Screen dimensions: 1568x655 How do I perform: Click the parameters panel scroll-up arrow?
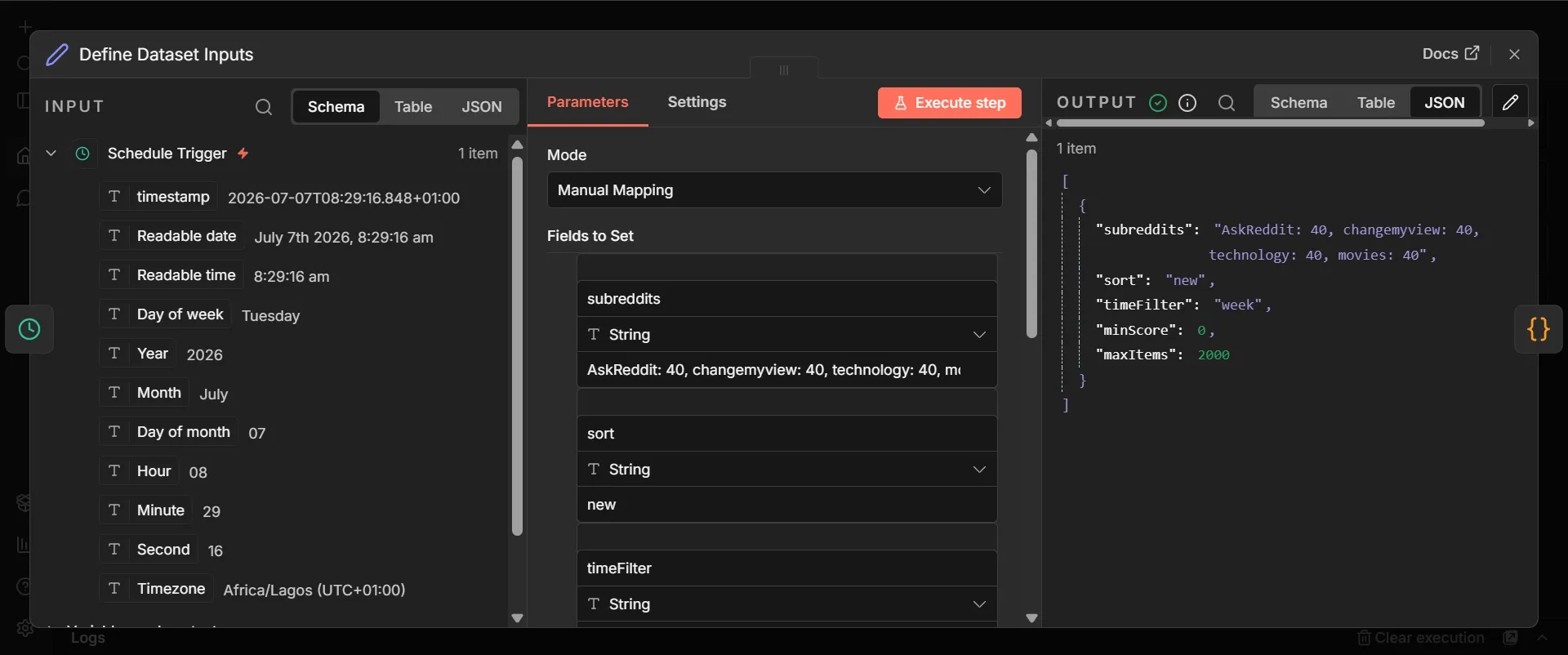pos(1031,137)
